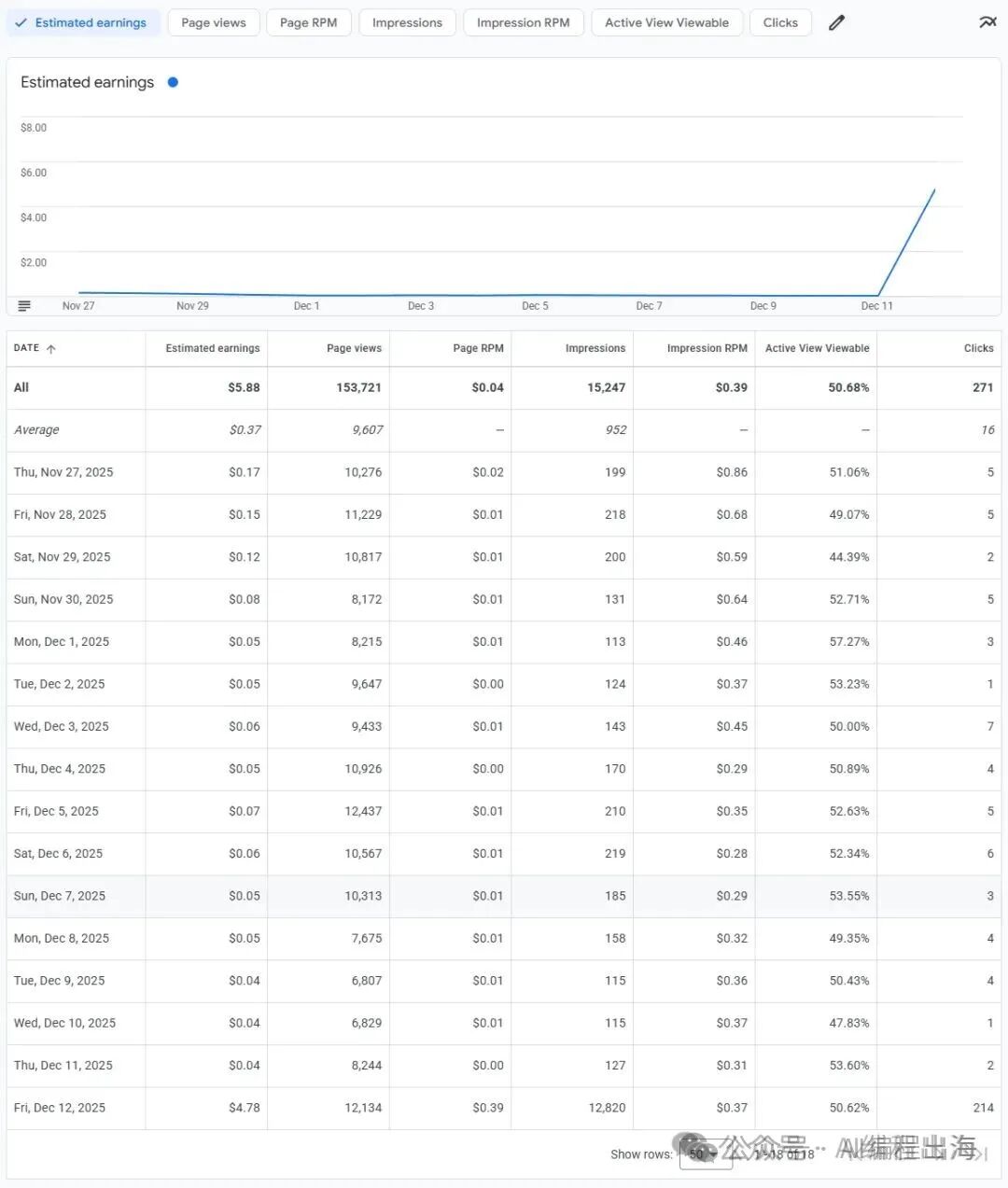Click the Nov 27 label on chart axis

tap(78, 305)
